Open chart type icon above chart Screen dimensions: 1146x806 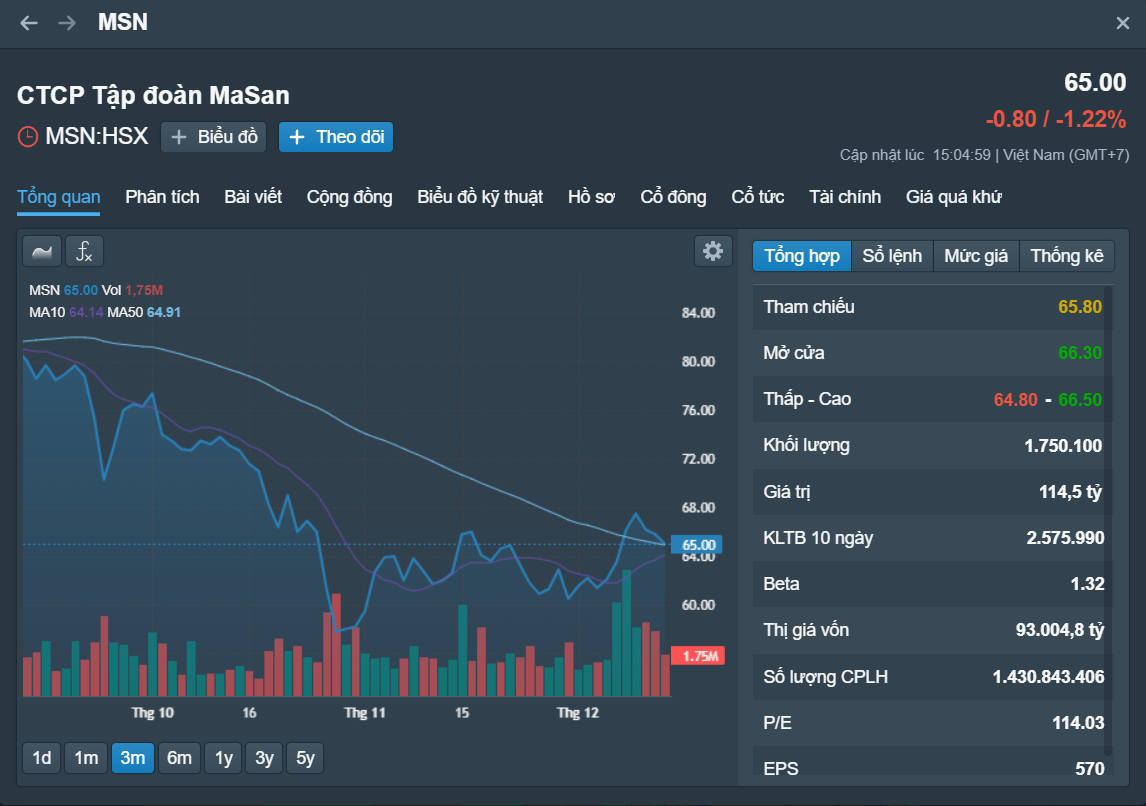click(x=42, y=251)
